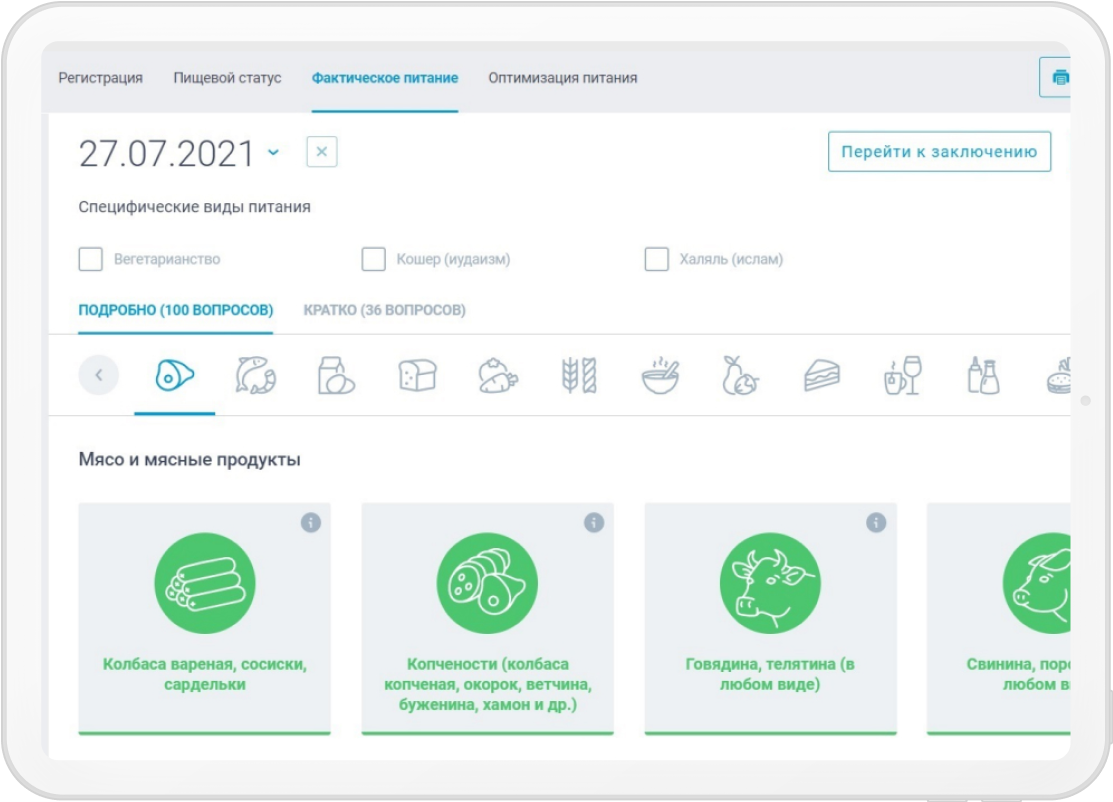Screen dimensions: 1113x802
Task: Click the printer icon button
Action: pos(1056,77)
